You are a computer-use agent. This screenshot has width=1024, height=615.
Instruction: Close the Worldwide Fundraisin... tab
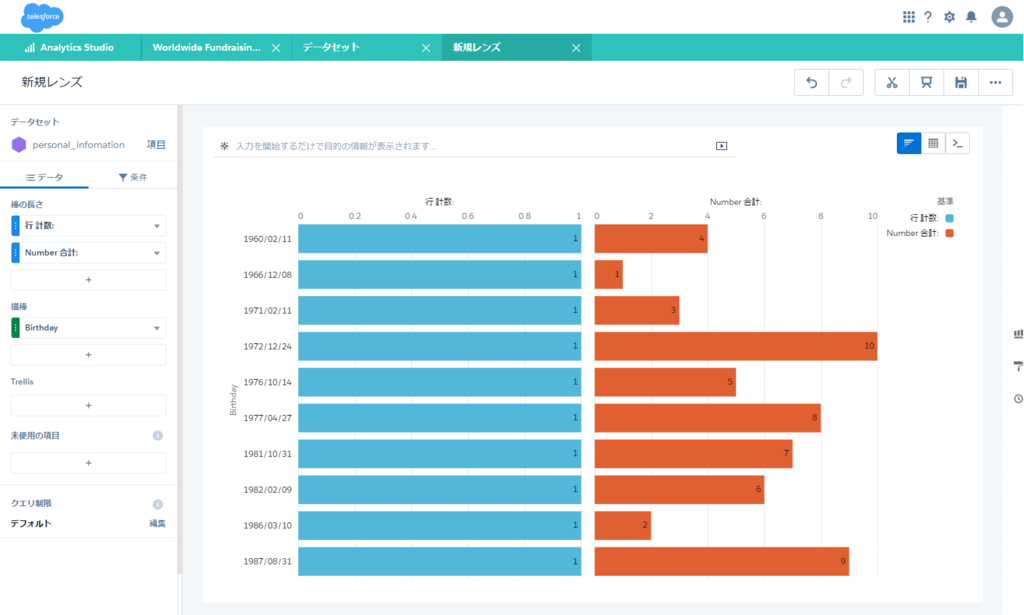click(x=276, y=48)
